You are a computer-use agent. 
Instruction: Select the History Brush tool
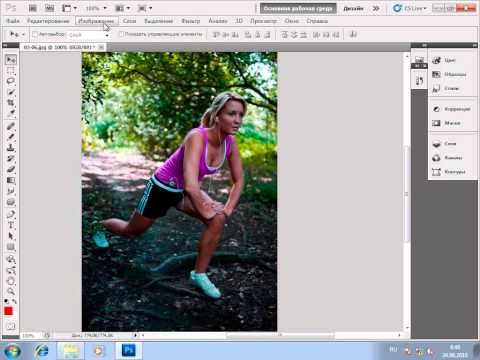[11, 158]
